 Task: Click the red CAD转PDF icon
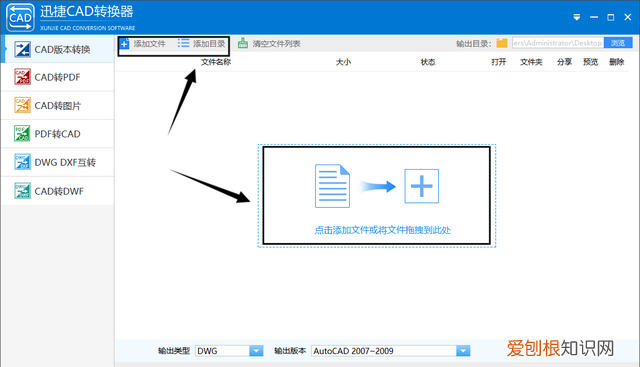click(22, 77)
